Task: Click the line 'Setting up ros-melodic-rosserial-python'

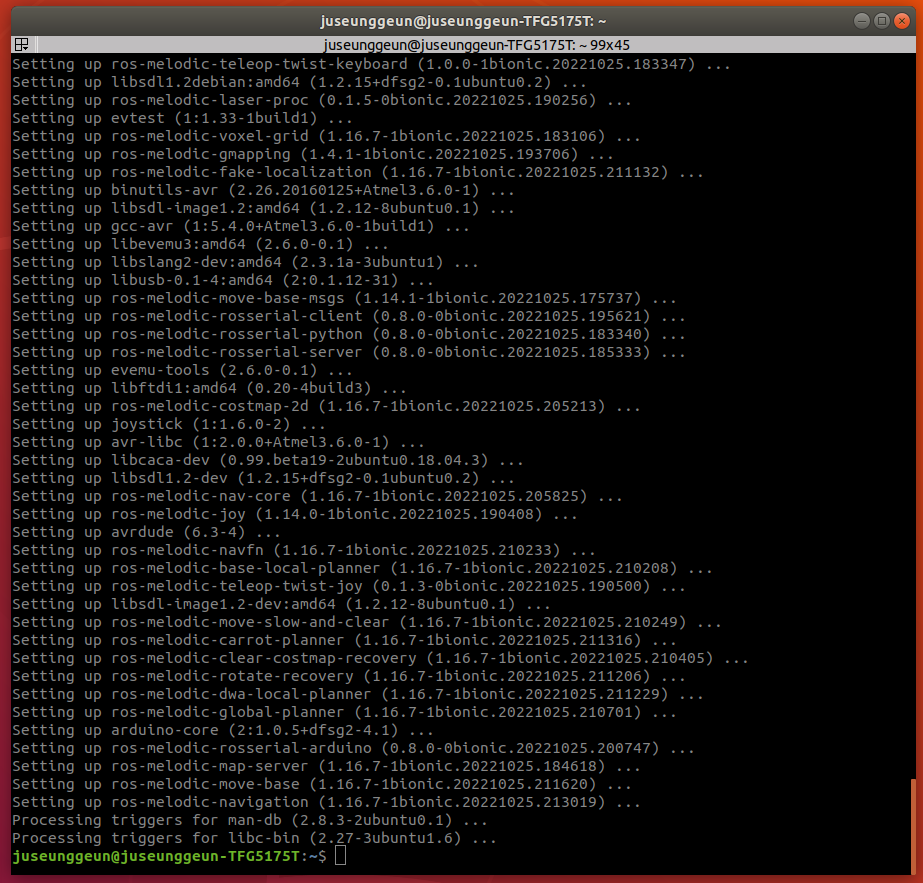Action: pos(348,334)
